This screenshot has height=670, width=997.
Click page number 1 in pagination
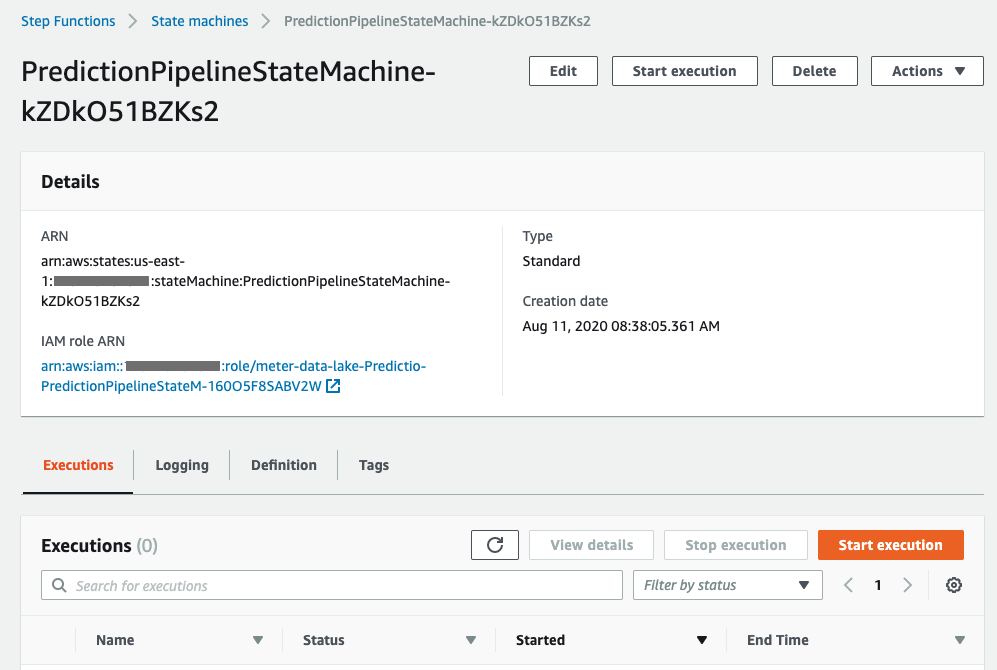pos(878,585)
